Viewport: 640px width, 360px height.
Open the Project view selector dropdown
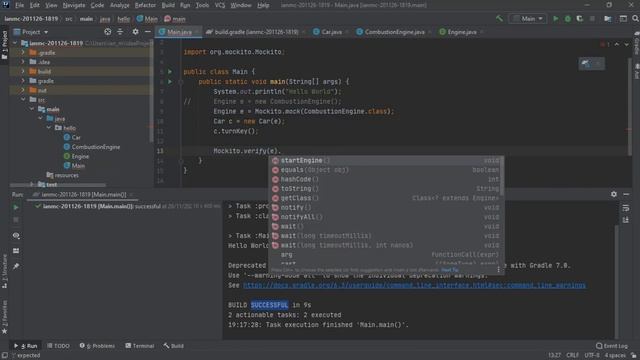coord(31,32)
